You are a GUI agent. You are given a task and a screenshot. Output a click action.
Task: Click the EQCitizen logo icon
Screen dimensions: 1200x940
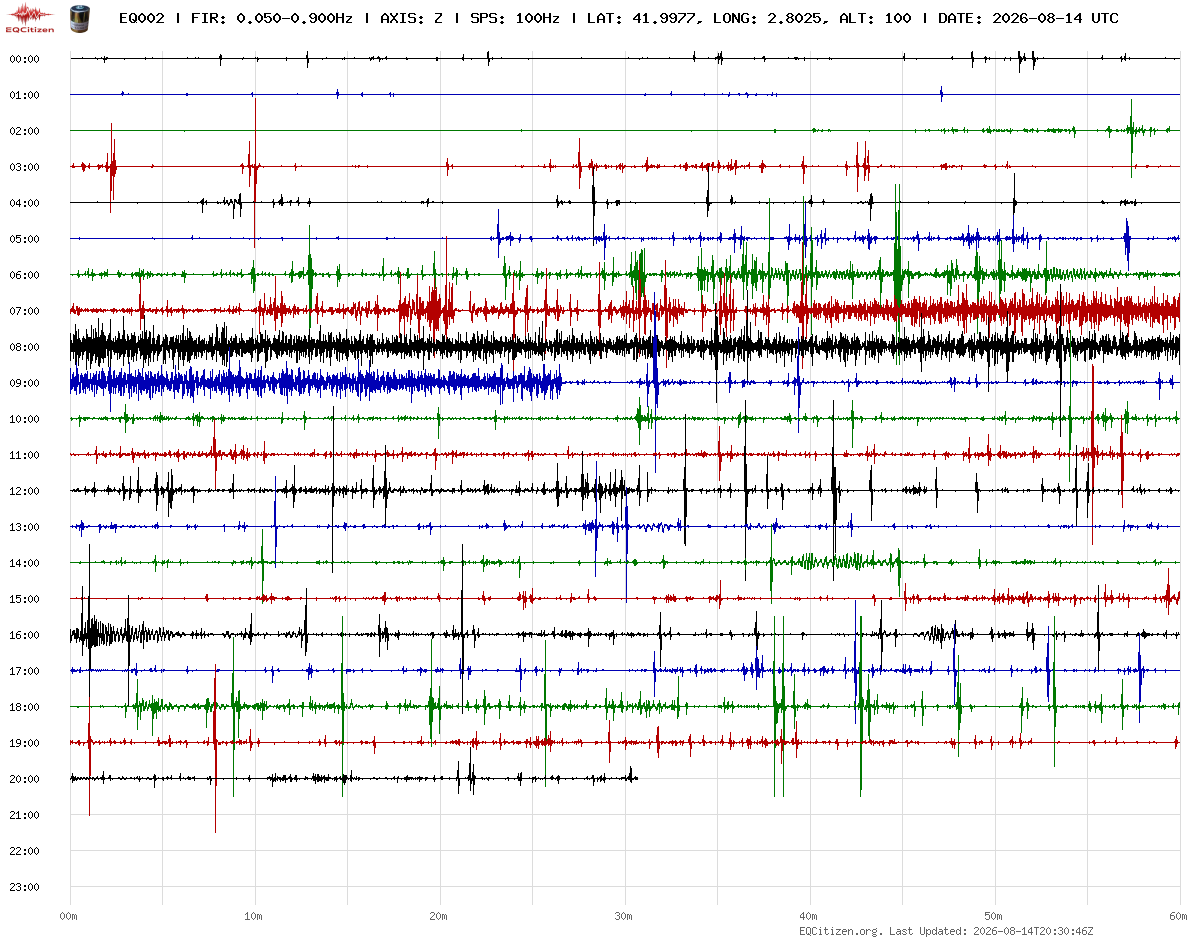point(29,17)
